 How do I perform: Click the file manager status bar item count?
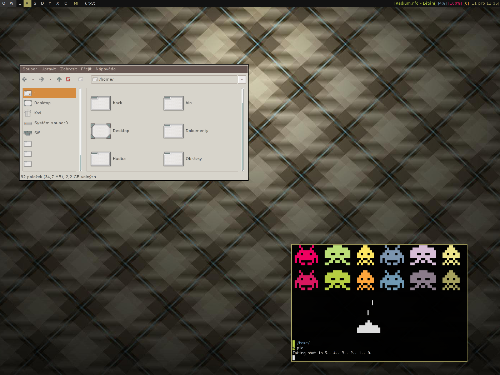[x=59, y=176]
